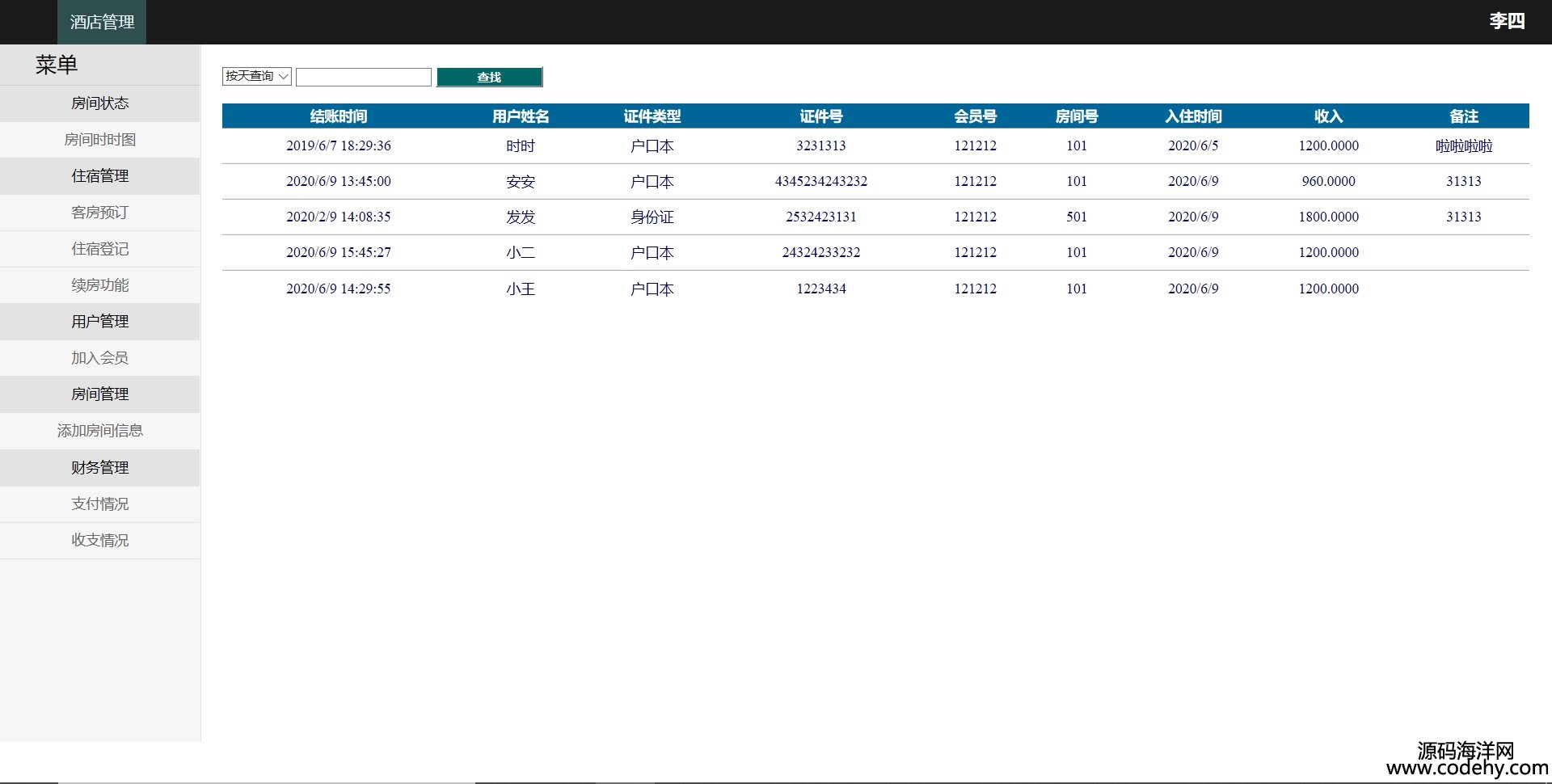1552x784 pixels.
Task: Click ID number 24324233232
Action: click(821, 253)
